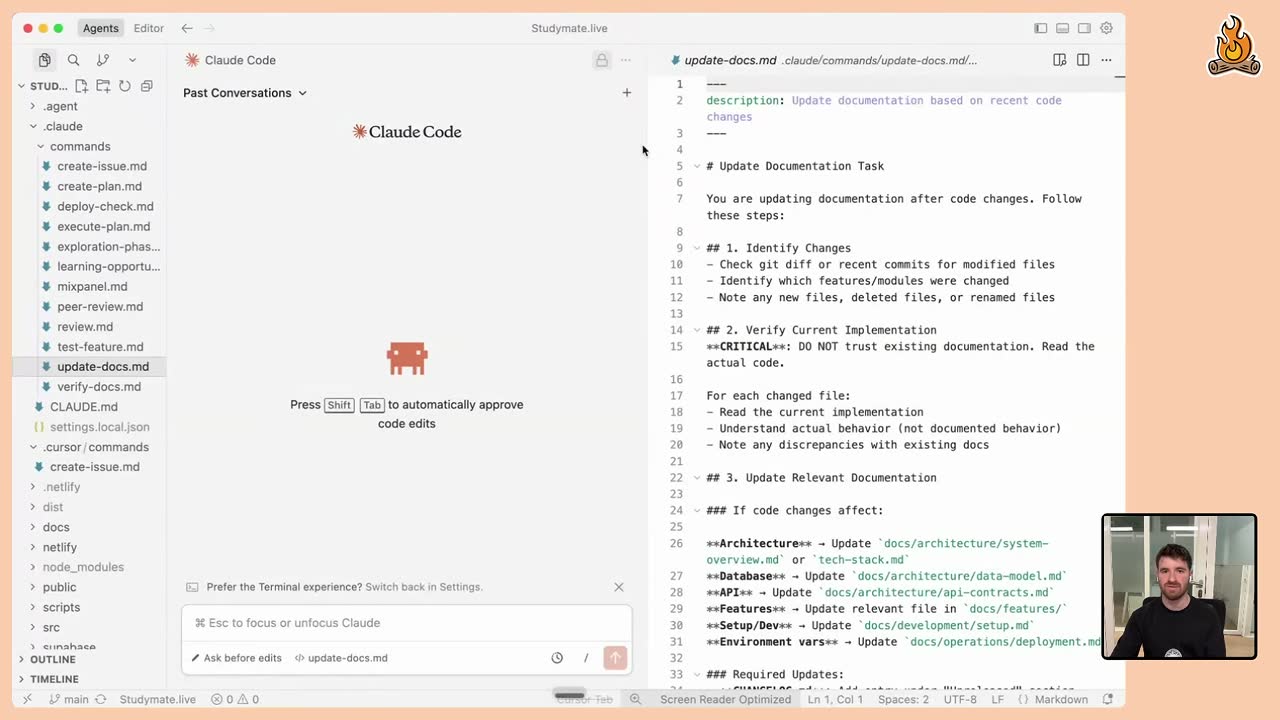This screenshot has width=1280, height=720.
Task: Create a new folder in explorer
Action: click(x=103, y=86)
